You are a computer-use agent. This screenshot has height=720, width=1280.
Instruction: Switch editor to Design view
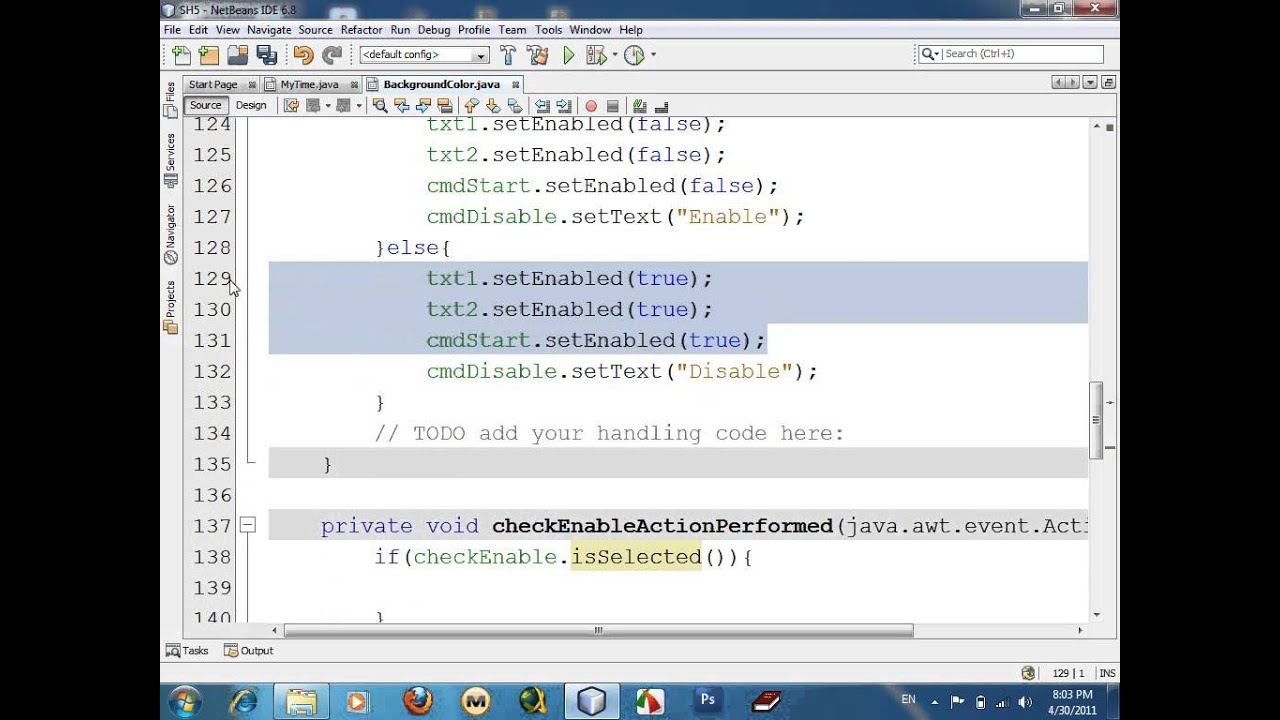click(251, 105)
